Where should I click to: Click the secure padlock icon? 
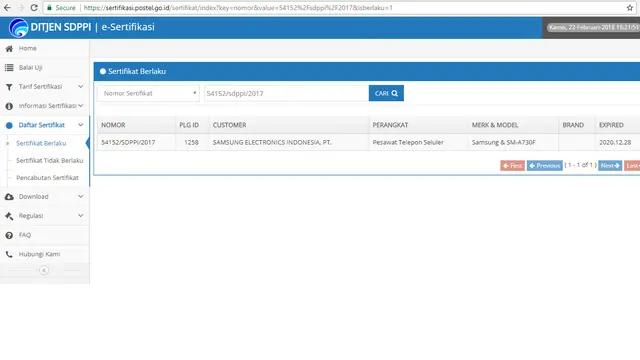coord(49,8)
